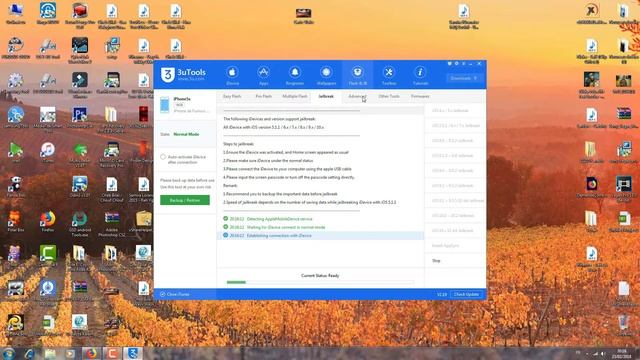Switch to the Firmware tab
This screenshot has width=640, height=360.
pos(420,96)
